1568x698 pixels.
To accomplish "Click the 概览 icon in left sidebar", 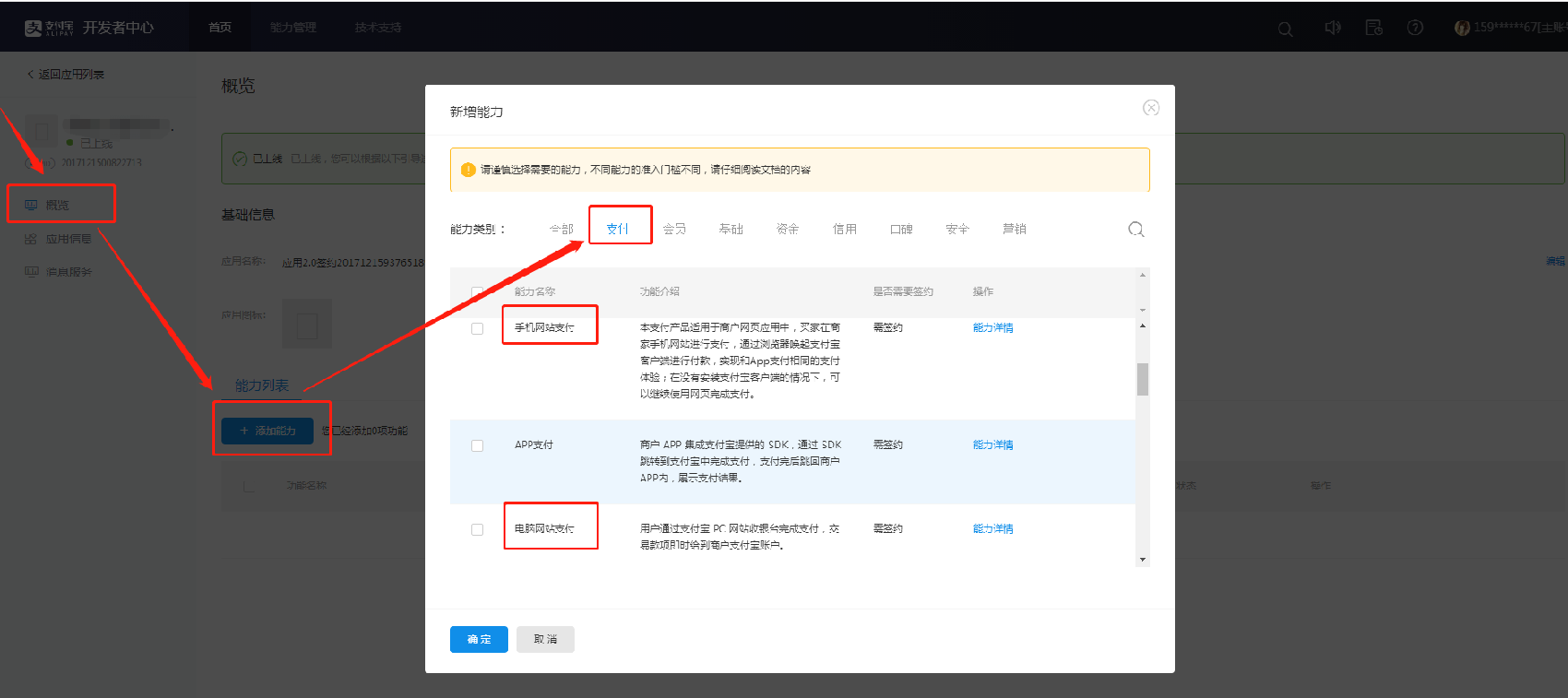I will [31, 205].
